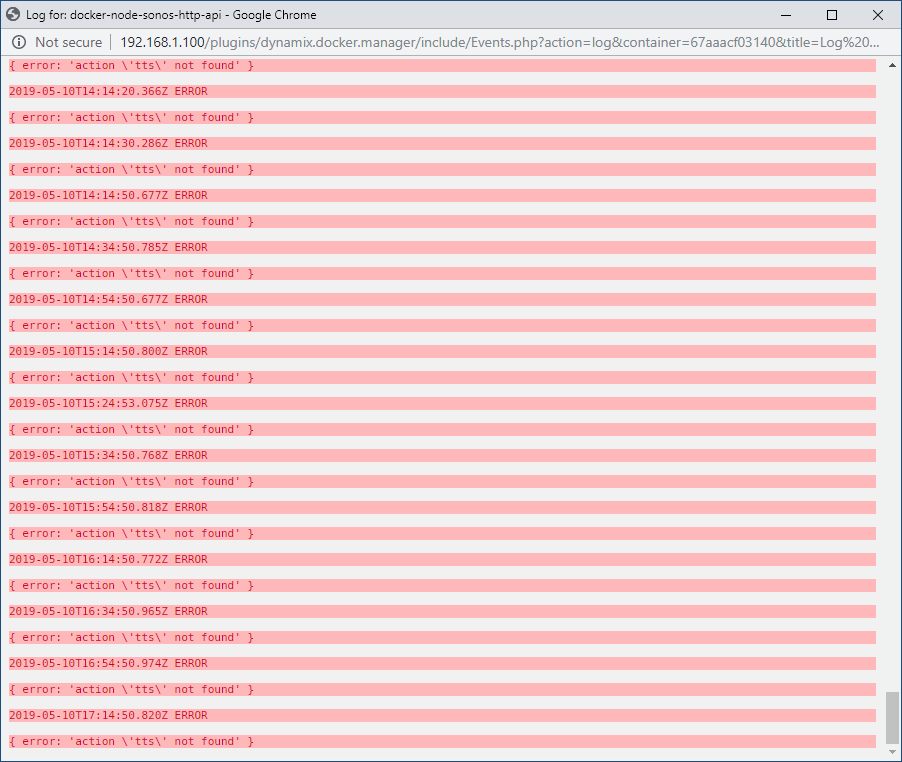The height and width of the screenshot is (762, 902).
Task: Maximize the Chrome log window
Action: pos(832,15)
